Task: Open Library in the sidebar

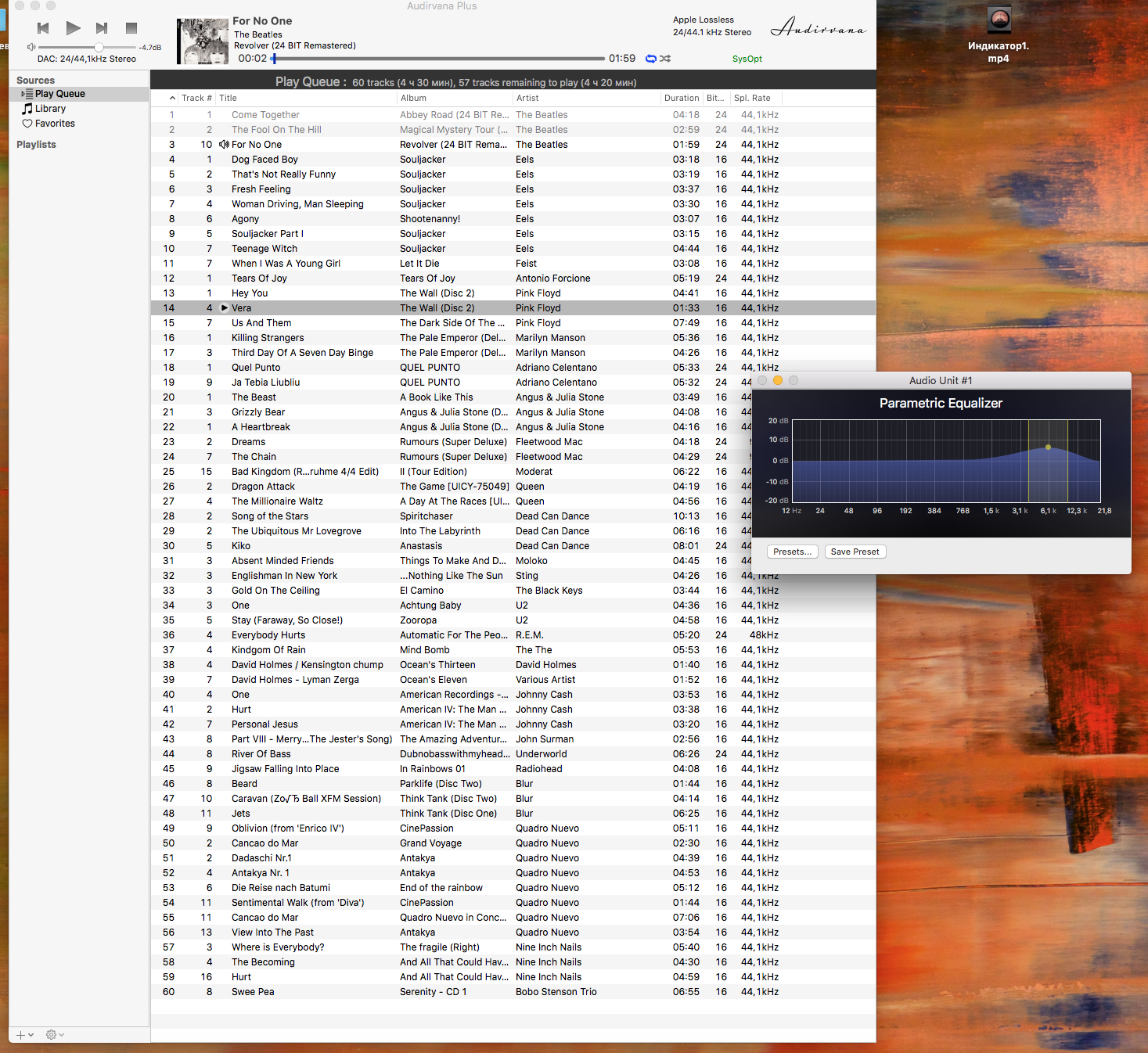Action: [x=50, y=109]
